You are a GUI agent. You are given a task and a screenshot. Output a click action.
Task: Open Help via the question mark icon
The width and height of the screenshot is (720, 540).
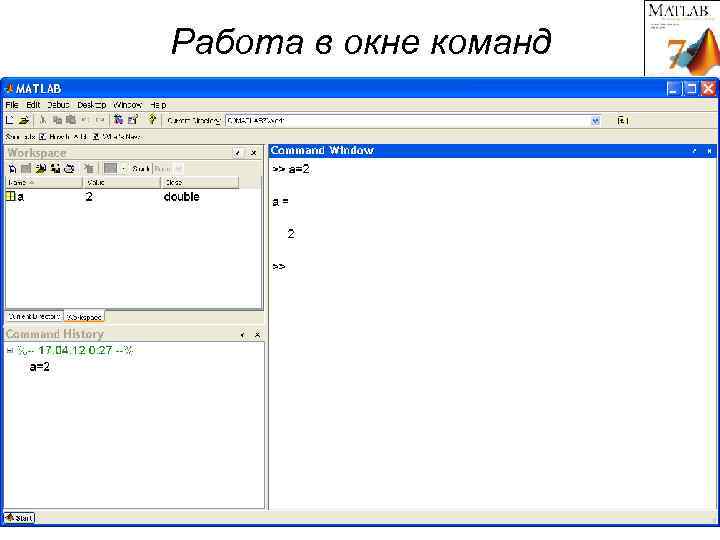pyautogui.click(x=152, y=120)
